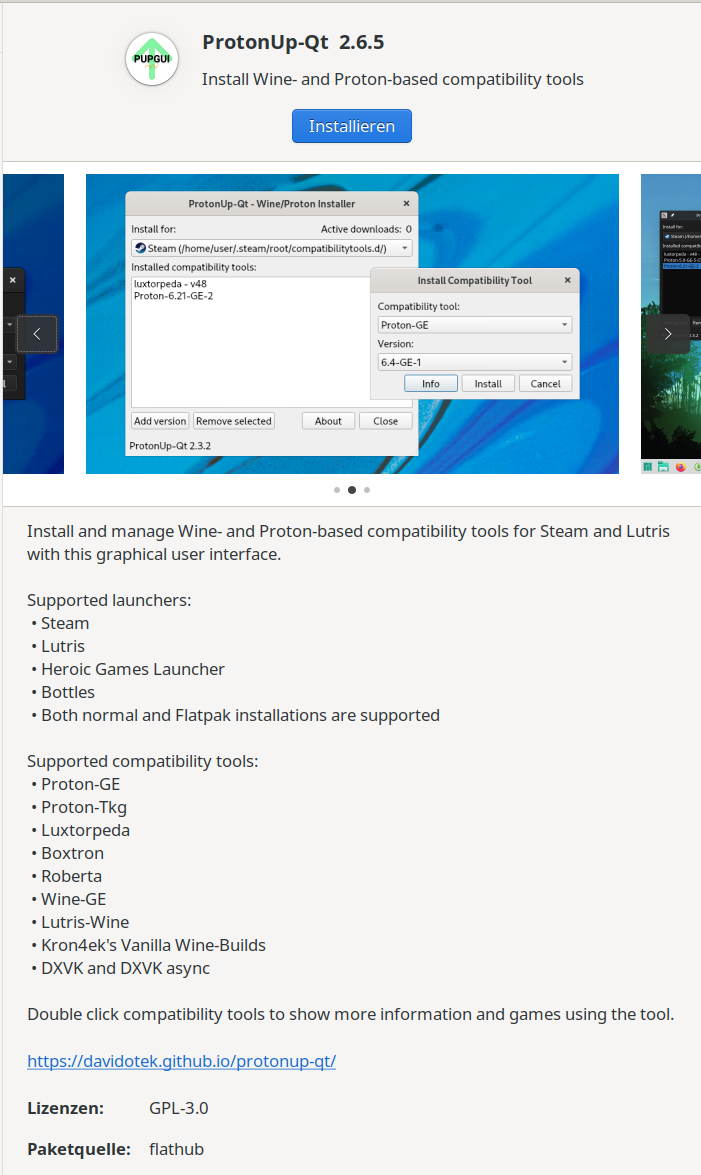Screen dimensions: 701x1175
Task: Select the first carousel page dot
Action: point(337,490)
